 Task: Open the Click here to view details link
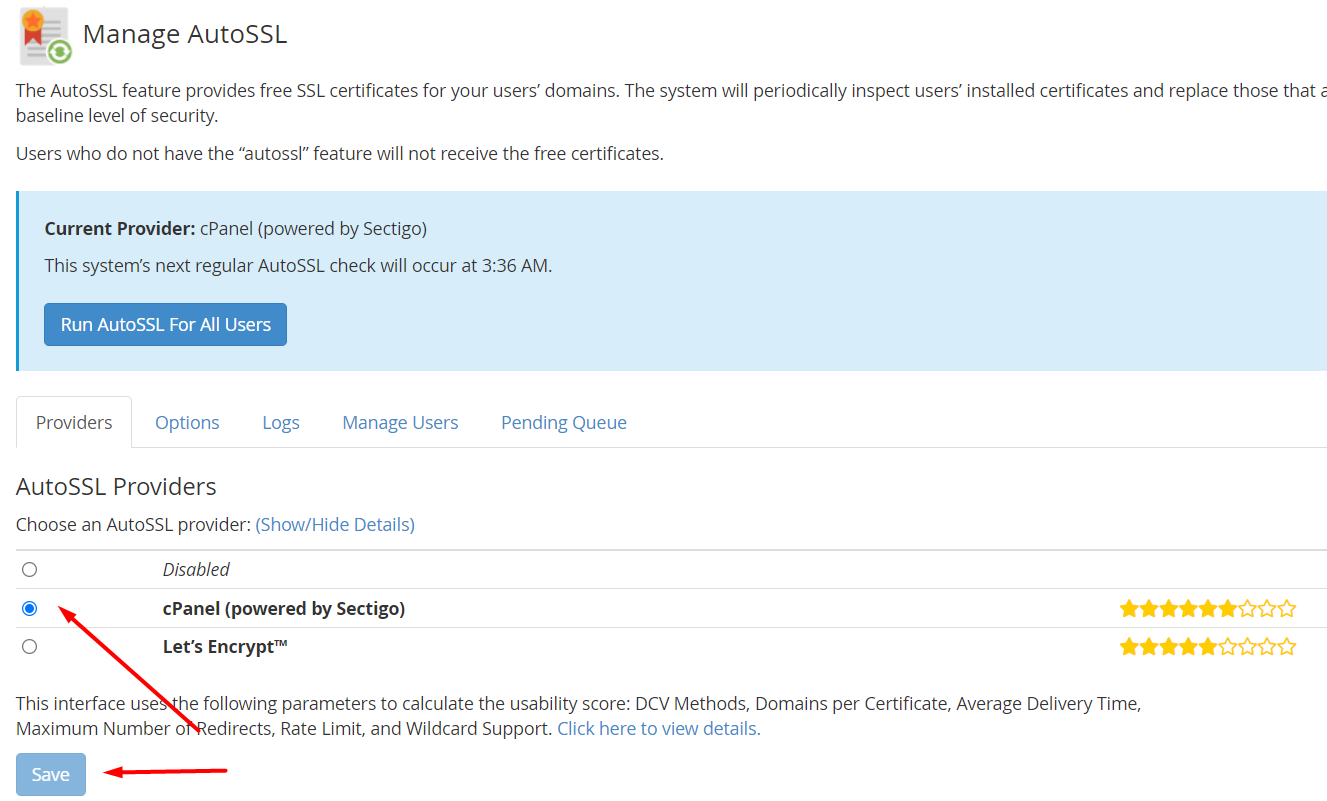659,728
